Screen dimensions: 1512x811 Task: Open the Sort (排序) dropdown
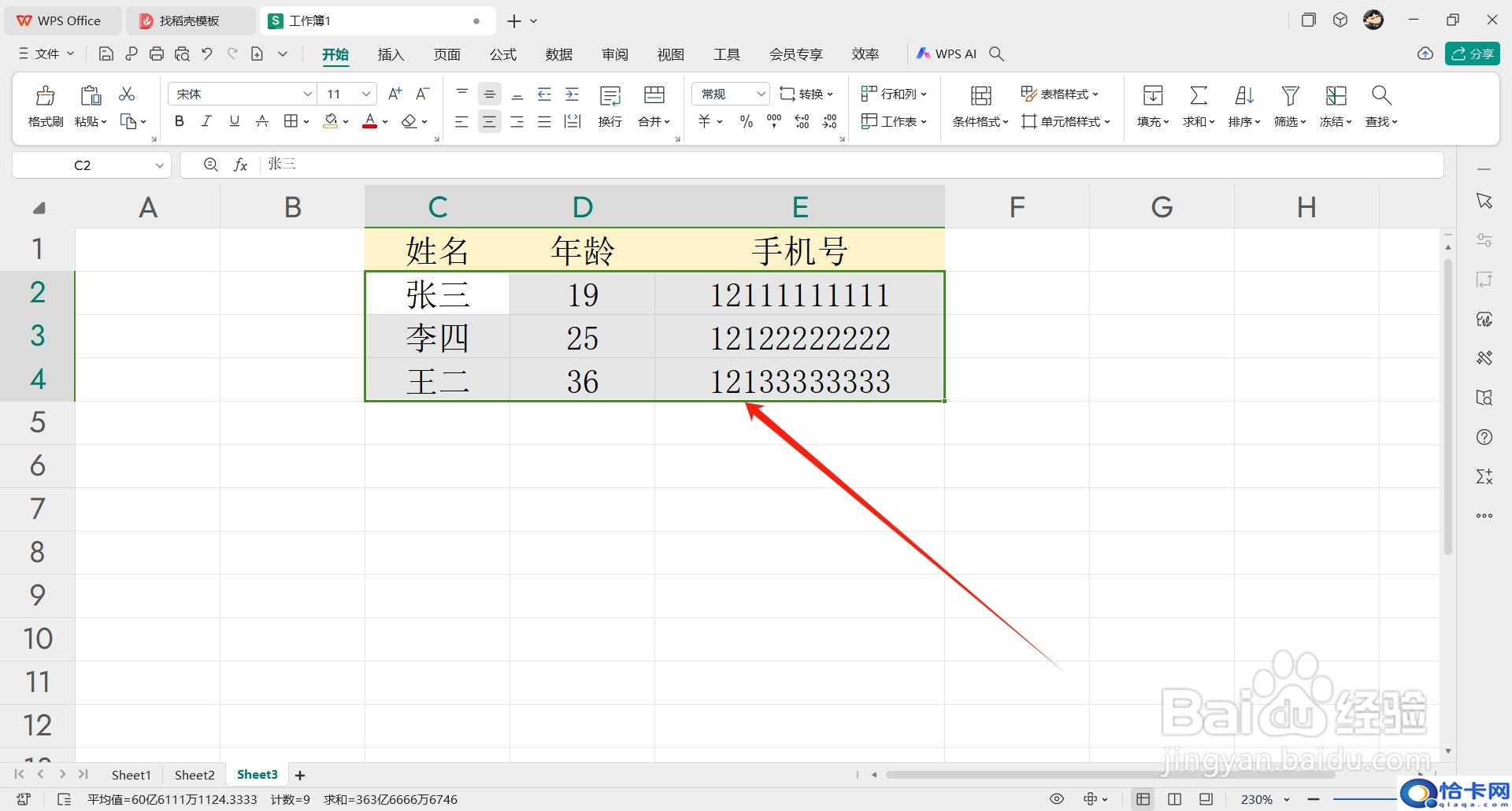tap(1244, 121)
